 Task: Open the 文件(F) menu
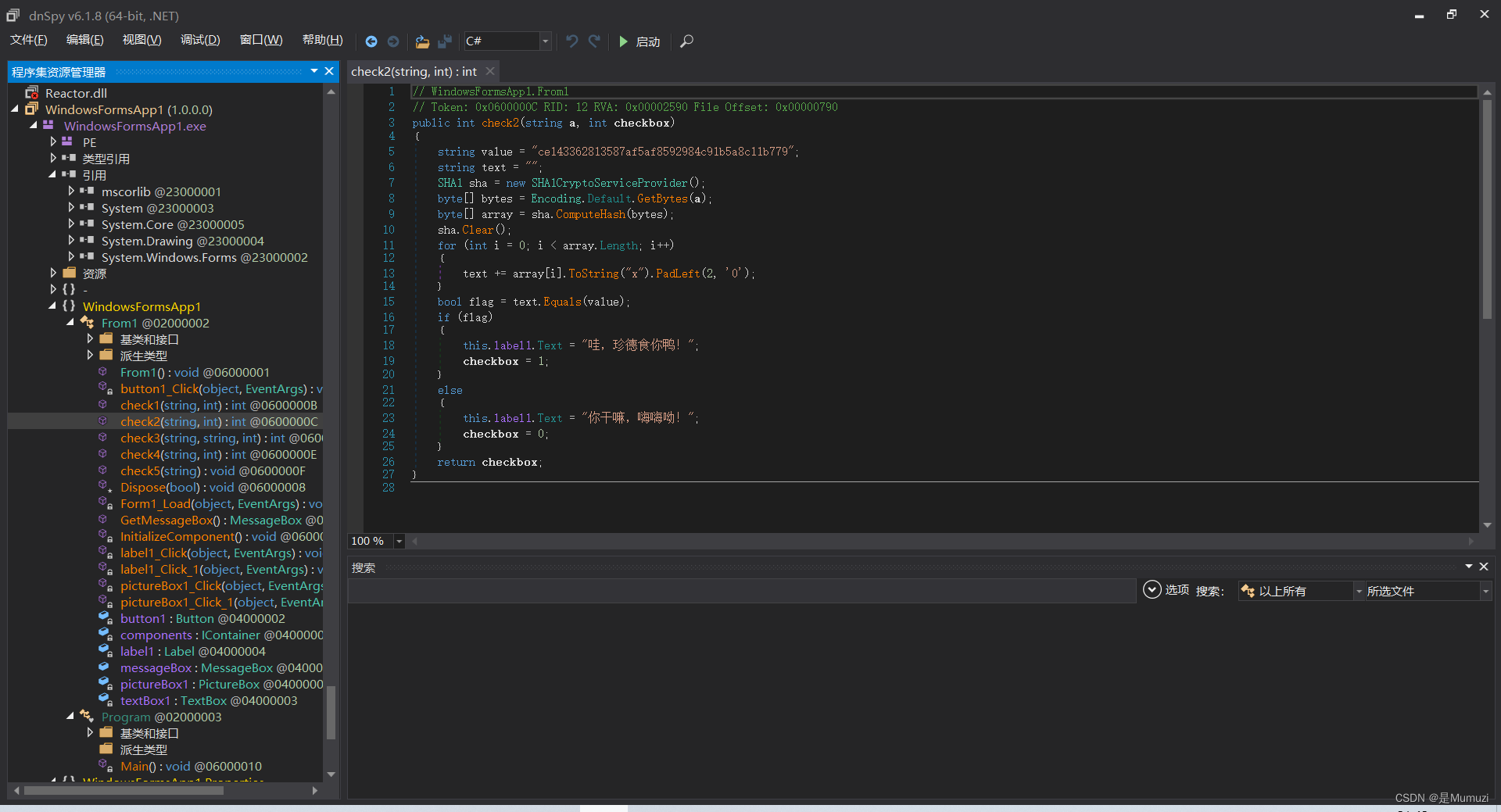click(29, 40)
